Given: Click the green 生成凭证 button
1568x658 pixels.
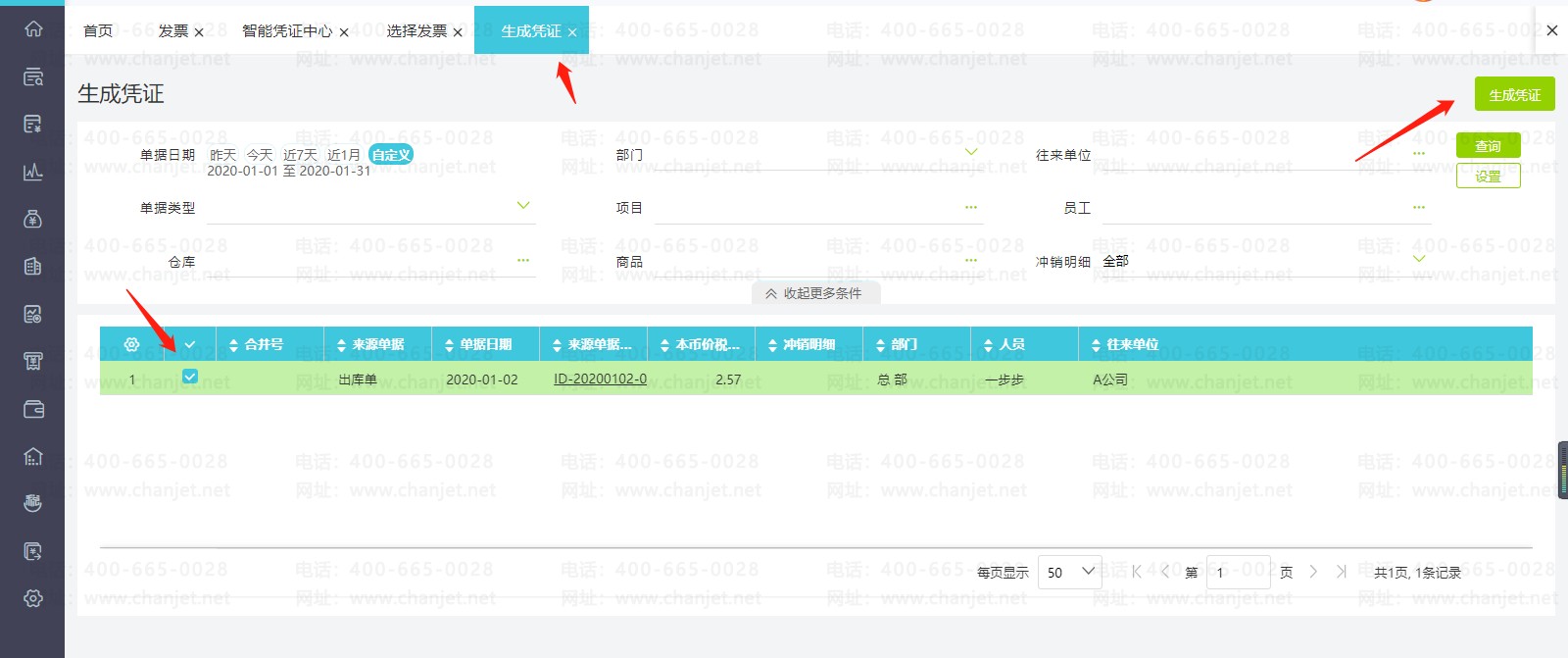Looking at the screenshot, I should coord(1514,94).
